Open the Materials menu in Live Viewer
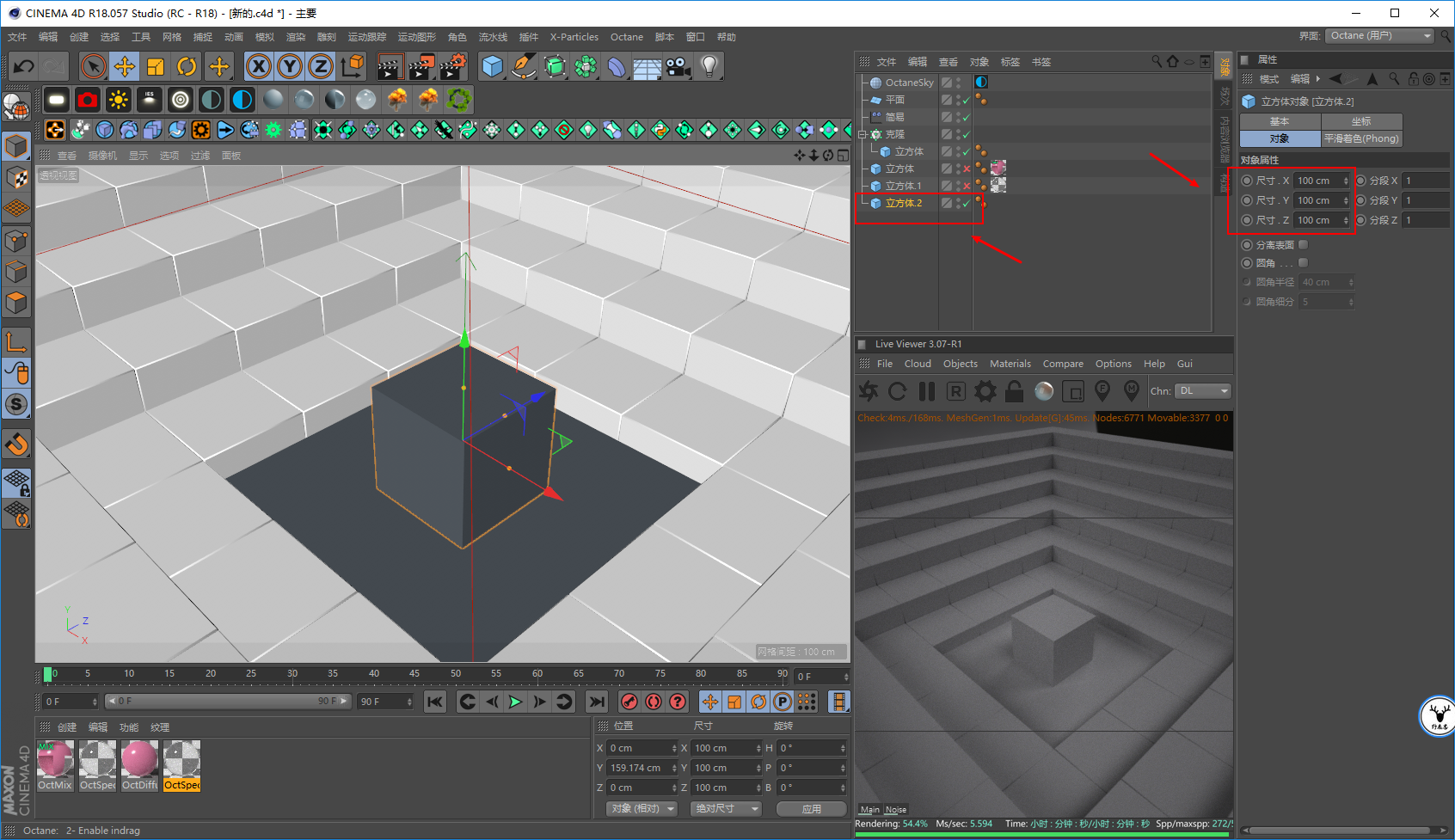 [x=1010, y=364]
